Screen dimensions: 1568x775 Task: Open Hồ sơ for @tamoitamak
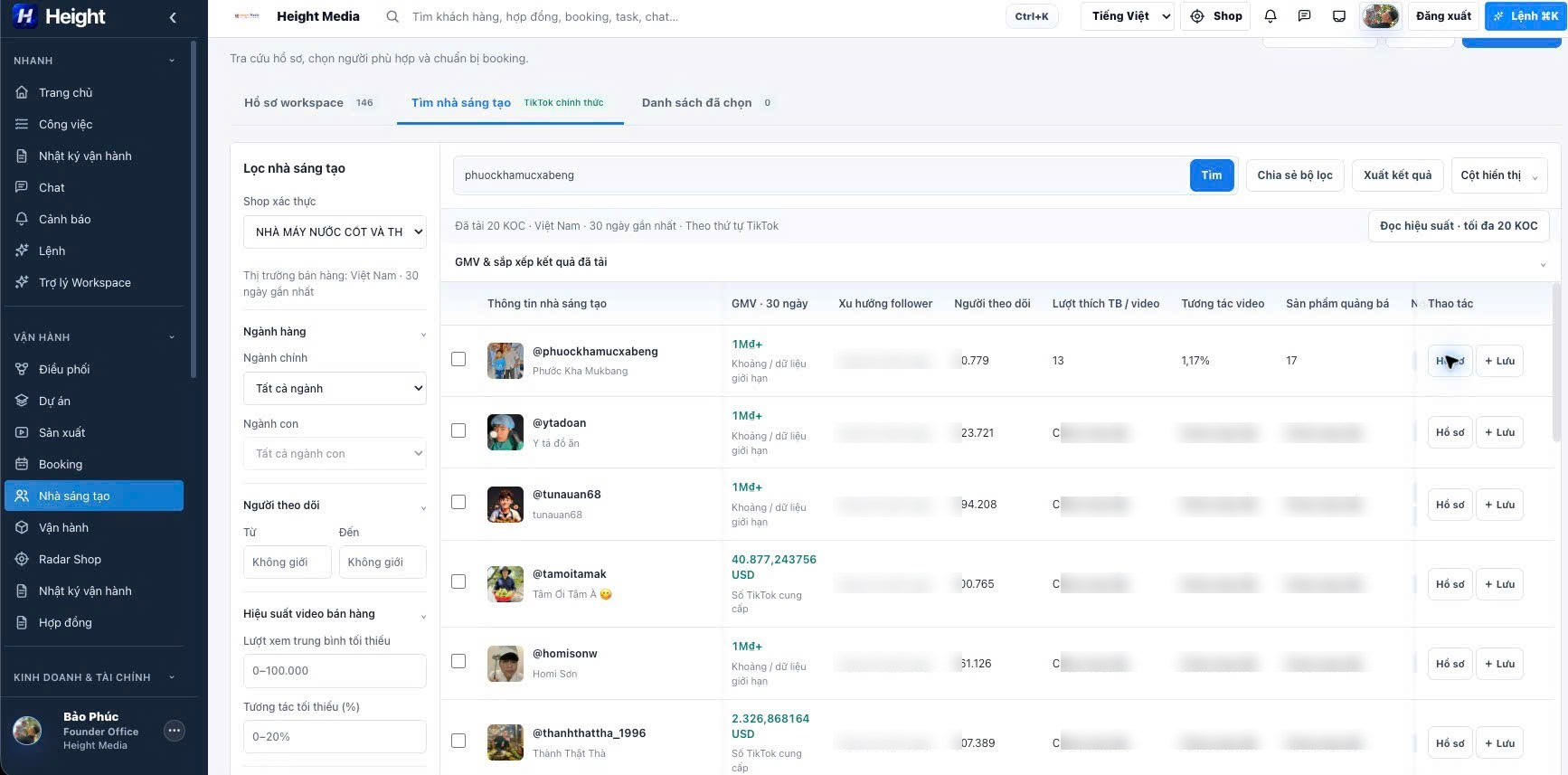[x=1450, y=584]
